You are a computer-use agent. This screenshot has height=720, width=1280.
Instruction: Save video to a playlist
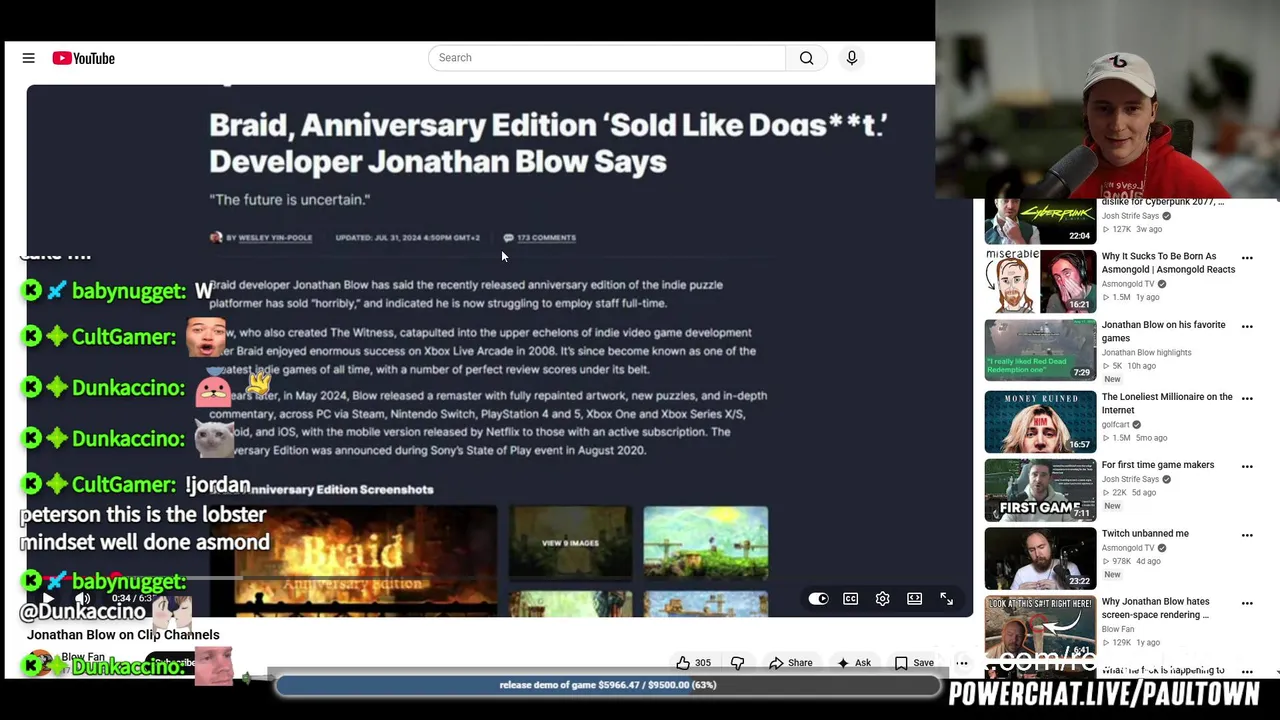click(914, 663)
